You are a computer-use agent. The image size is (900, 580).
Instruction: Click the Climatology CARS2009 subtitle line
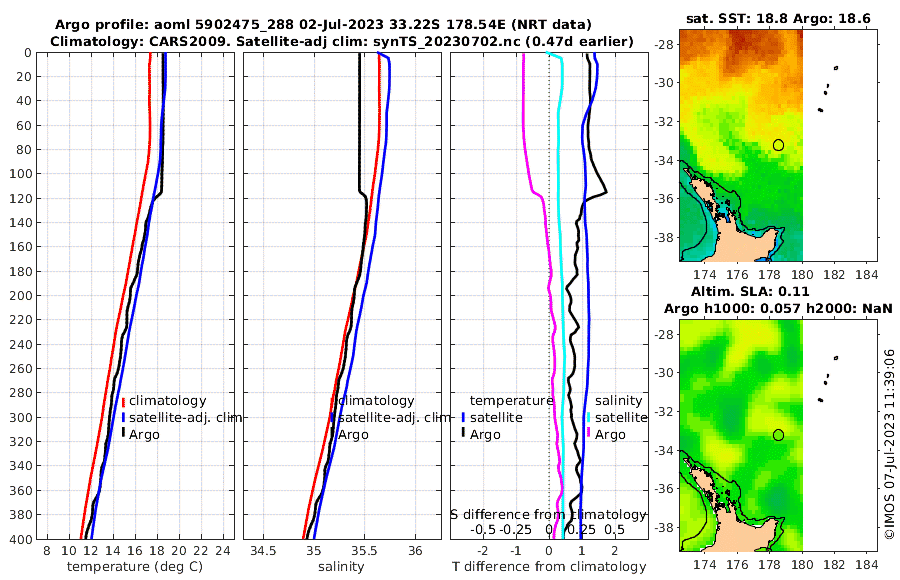(342, 41)
